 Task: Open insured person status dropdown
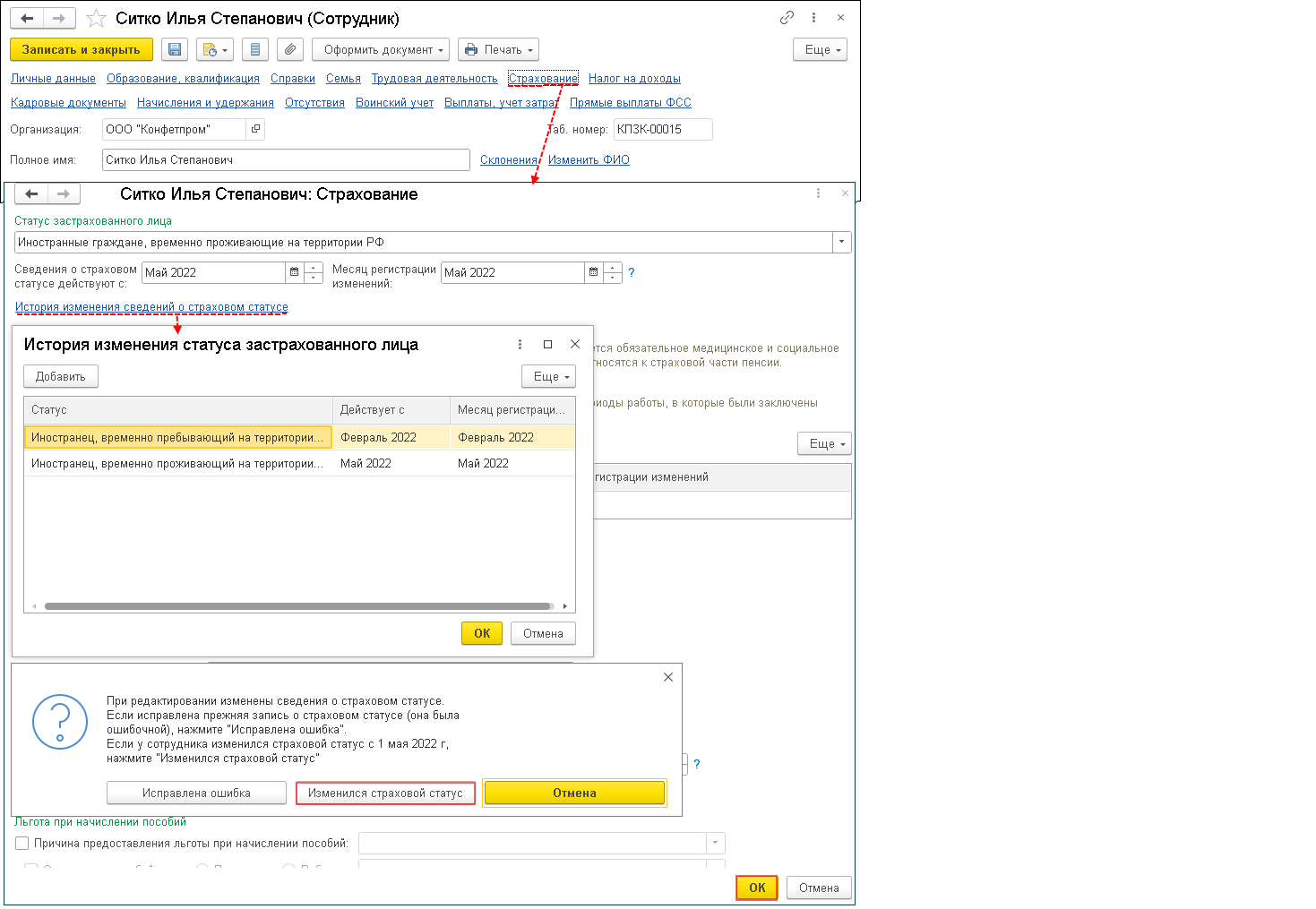coord(841,242)
